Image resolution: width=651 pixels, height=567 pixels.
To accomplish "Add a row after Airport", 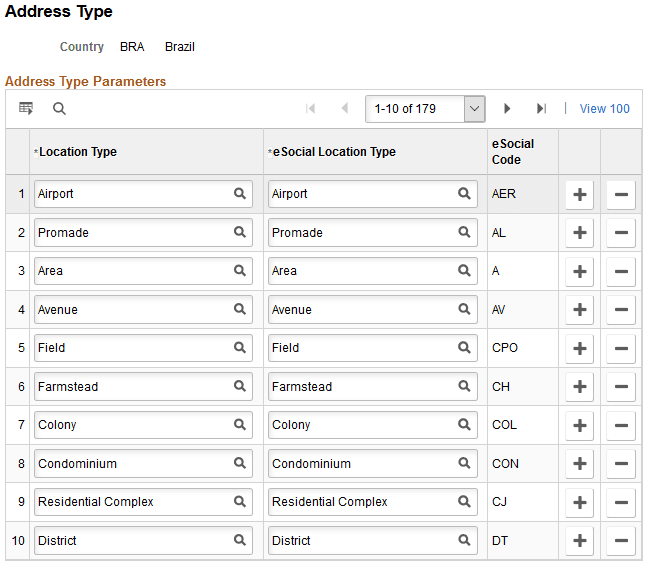I will click(x=579, y=194).
